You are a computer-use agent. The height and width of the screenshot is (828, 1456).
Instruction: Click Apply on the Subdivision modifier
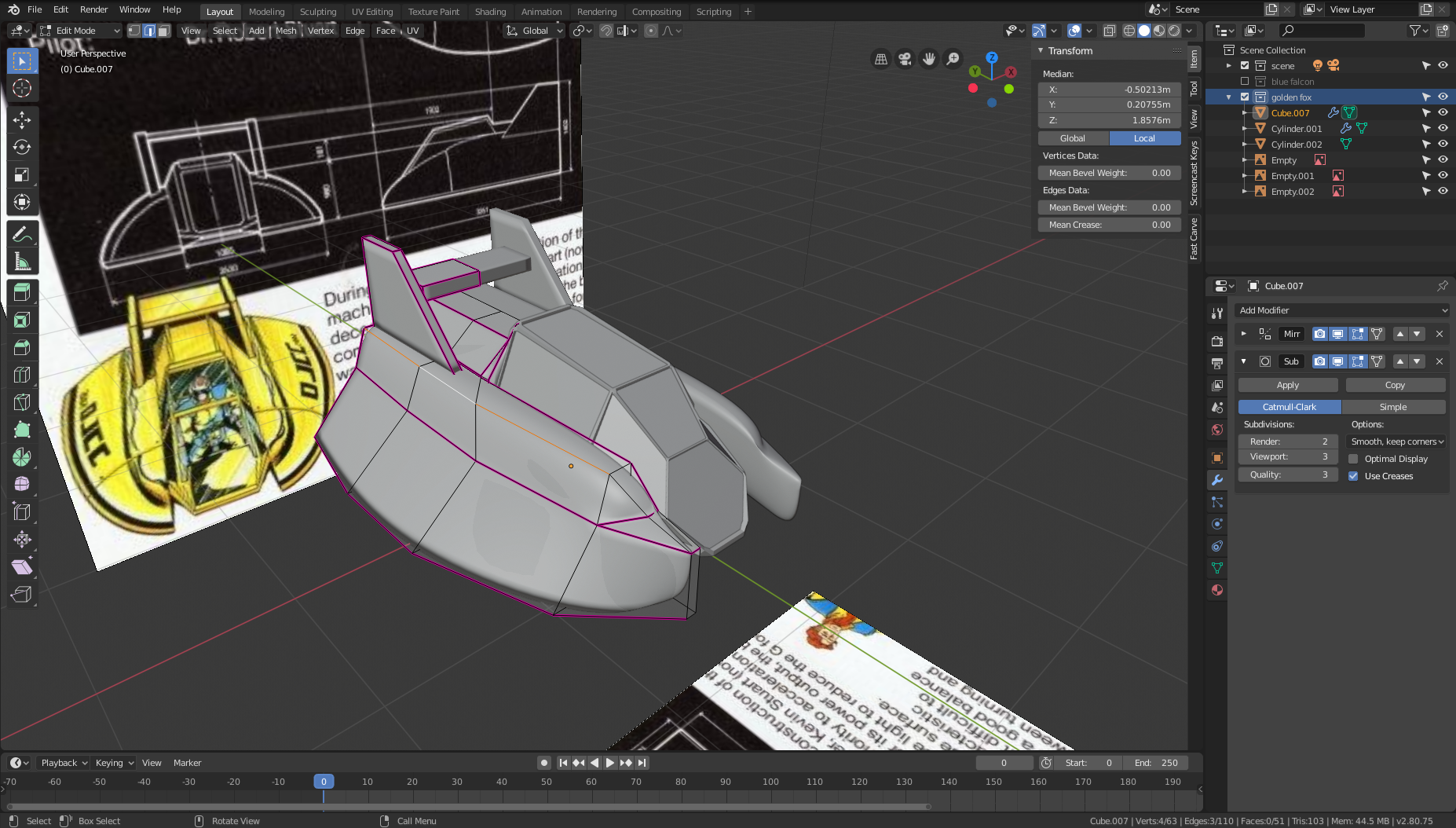1288,385
